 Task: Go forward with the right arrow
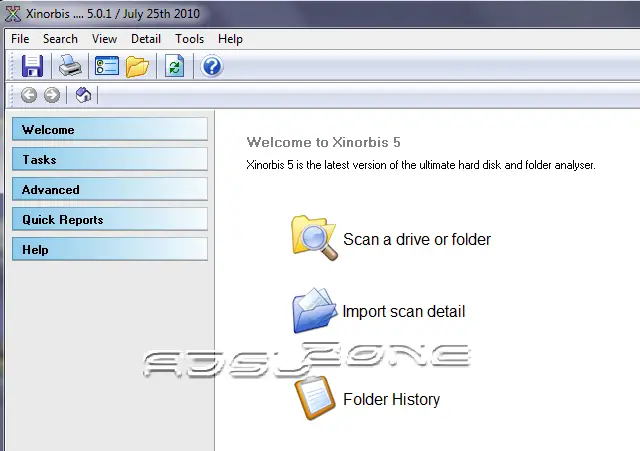click(52, 95)
